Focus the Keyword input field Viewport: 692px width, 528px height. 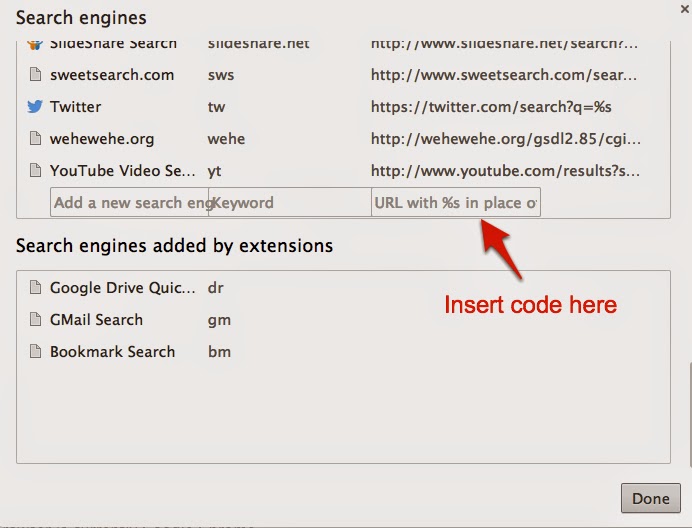pos(290,202)
